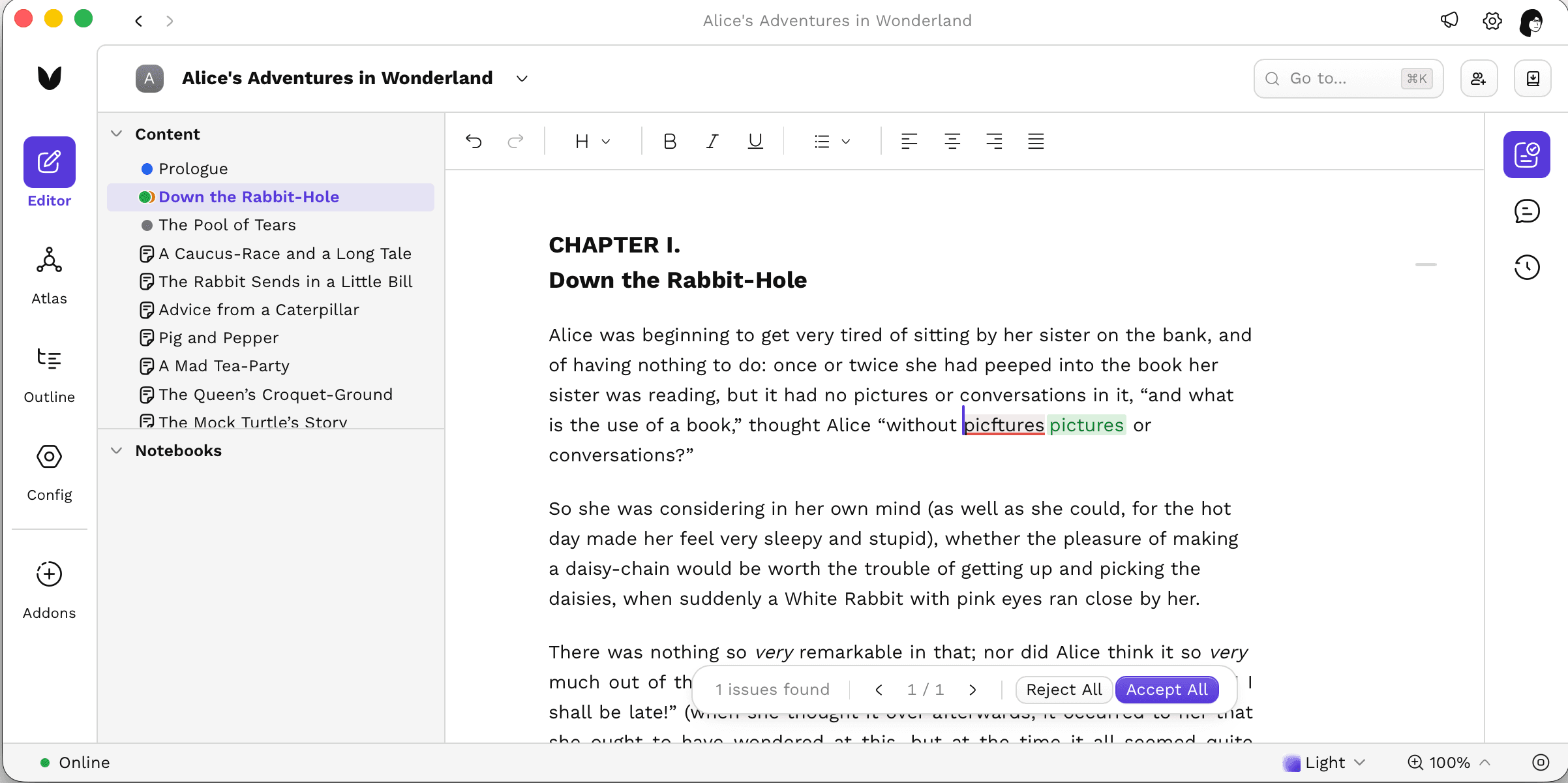1568x783 pixels.
Task: Go to the previous issue
Action: 879,690
